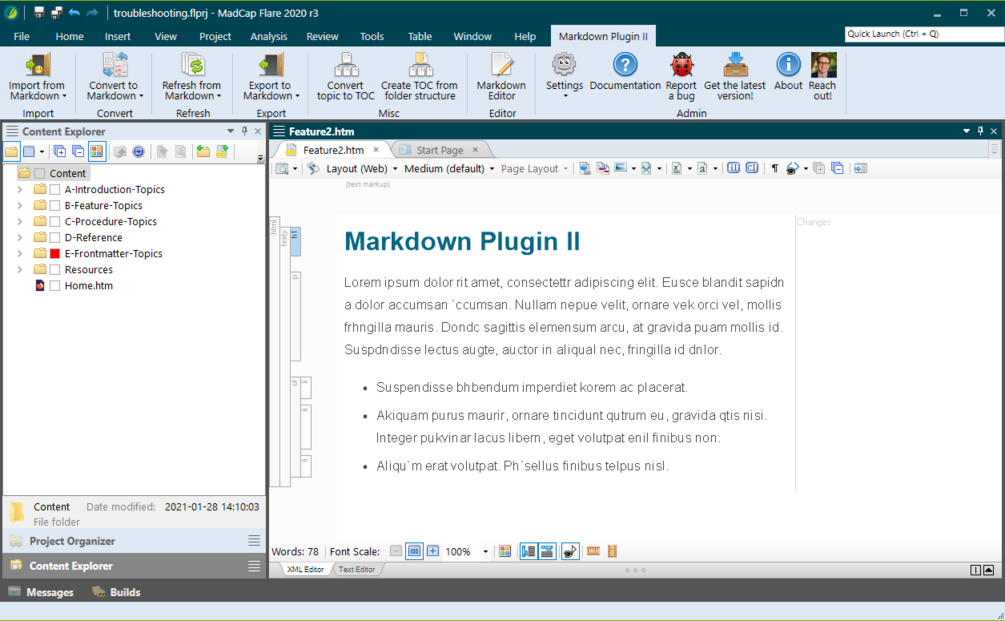Open the Analysis ribbon tab
The height and width of the screenshot is (621, 1005).
point(269,37)
